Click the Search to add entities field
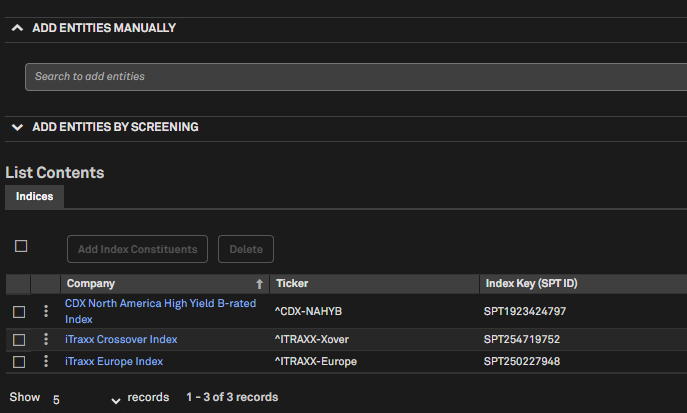The width and height of the screenshot is (687, 413). click(350, 77)
